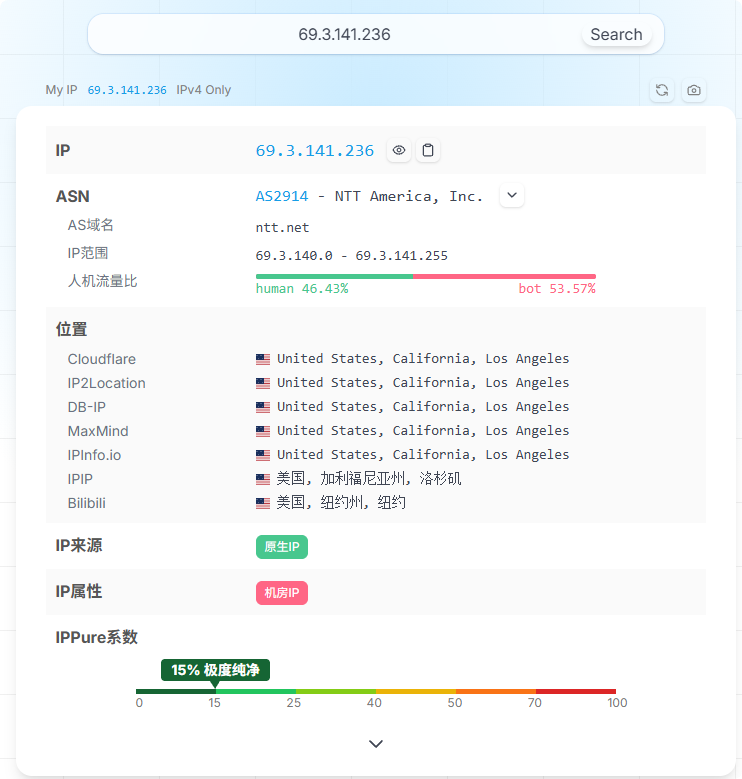
Task: Click IPIP location 美国, 加利福尼亚州, 洛杉矶
Action: click(369, 478)
